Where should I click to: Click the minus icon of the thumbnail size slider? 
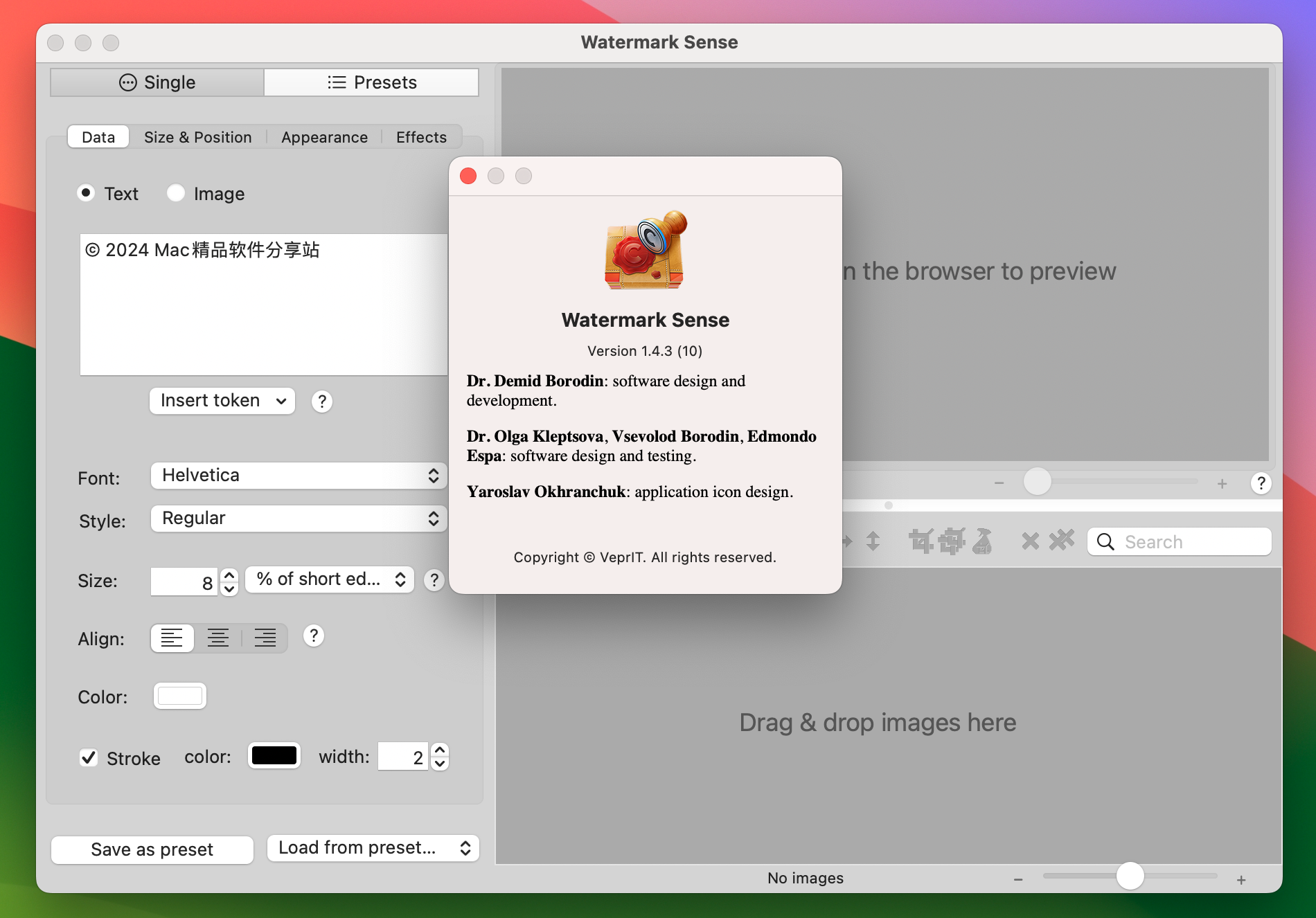click(1018, 879)
